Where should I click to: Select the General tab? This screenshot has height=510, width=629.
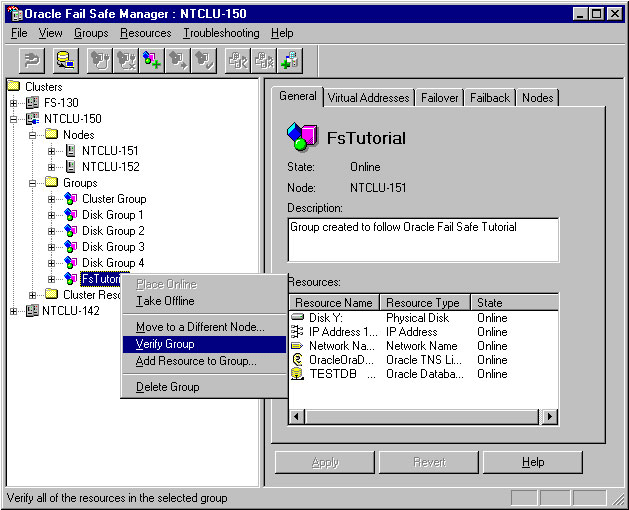coord(297,96)
